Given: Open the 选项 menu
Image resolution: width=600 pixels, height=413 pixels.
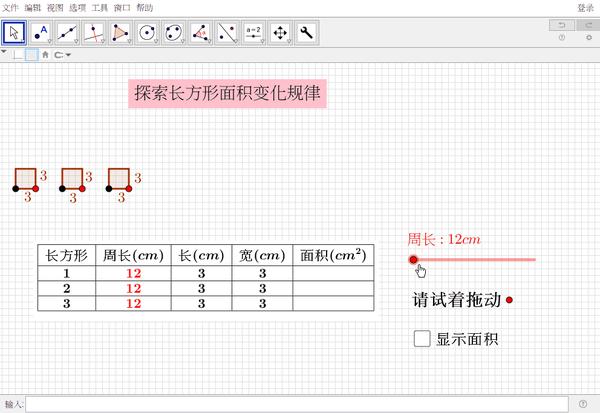Looking at the screenshot, I should click(x=77, y=8).
